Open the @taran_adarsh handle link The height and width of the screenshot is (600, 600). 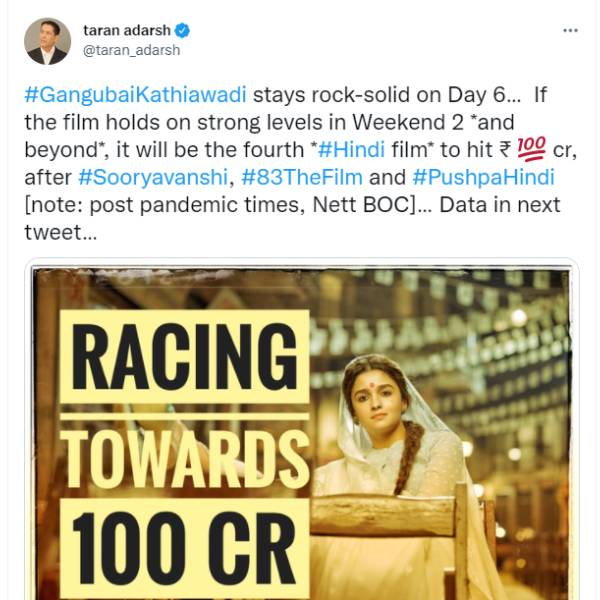tap(132, 50)
